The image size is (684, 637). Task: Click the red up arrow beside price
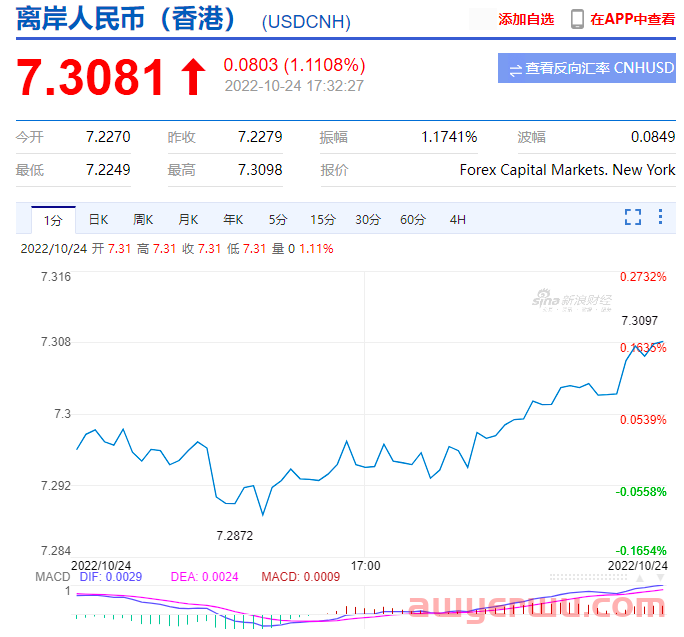pos(193,77)
